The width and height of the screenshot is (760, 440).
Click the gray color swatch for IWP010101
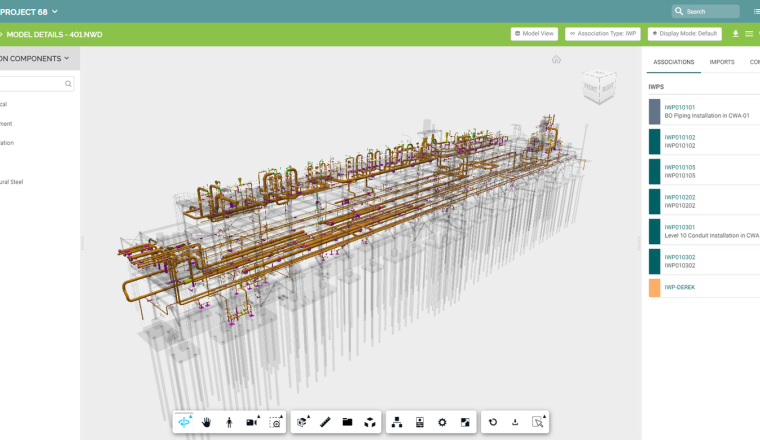[654, 111]
